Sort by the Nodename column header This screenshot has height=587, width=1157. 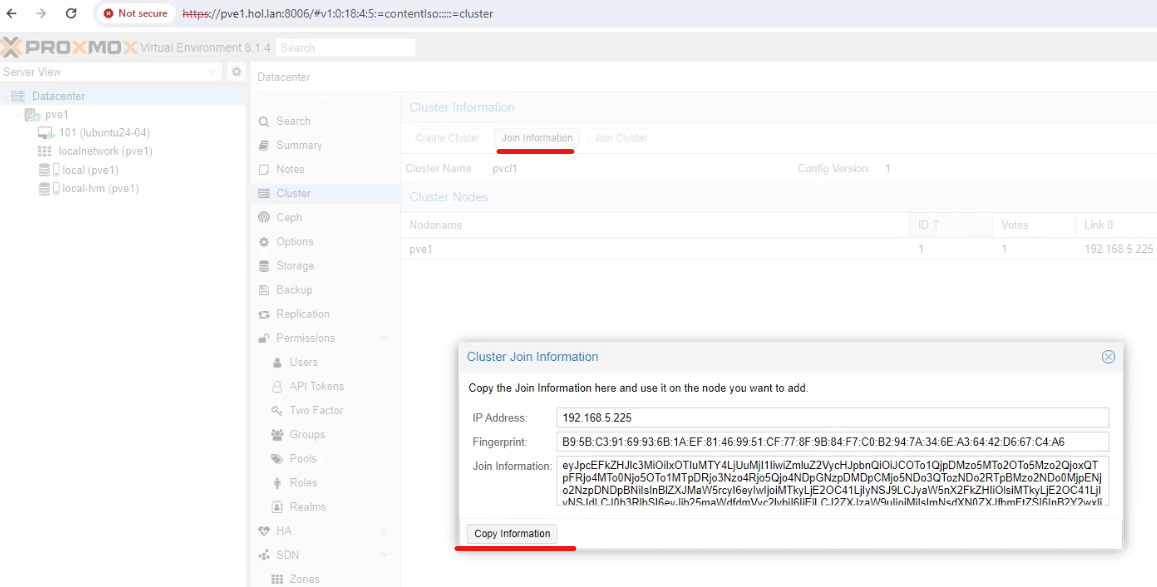point(655,225)
